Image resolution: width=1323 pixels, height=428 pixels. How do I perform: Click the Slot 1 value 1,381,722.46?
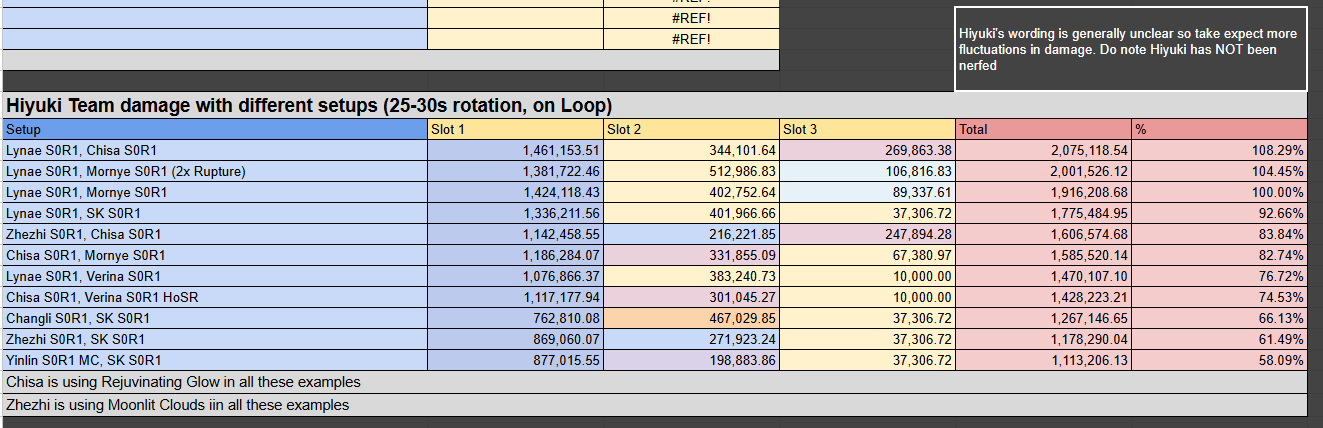coord(515,171)
